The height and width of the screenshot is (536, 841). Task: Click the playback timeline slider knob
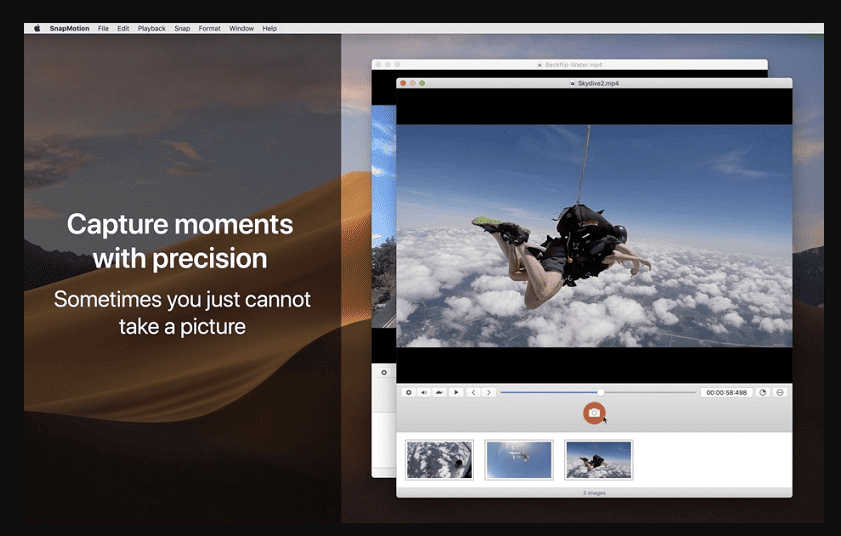click(x=601, y=393)
